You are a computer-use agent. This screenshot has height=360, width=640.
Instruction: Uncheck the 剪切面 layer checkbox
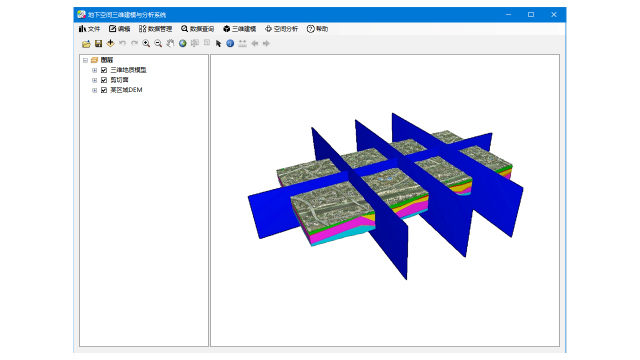(x=104, y=80)
